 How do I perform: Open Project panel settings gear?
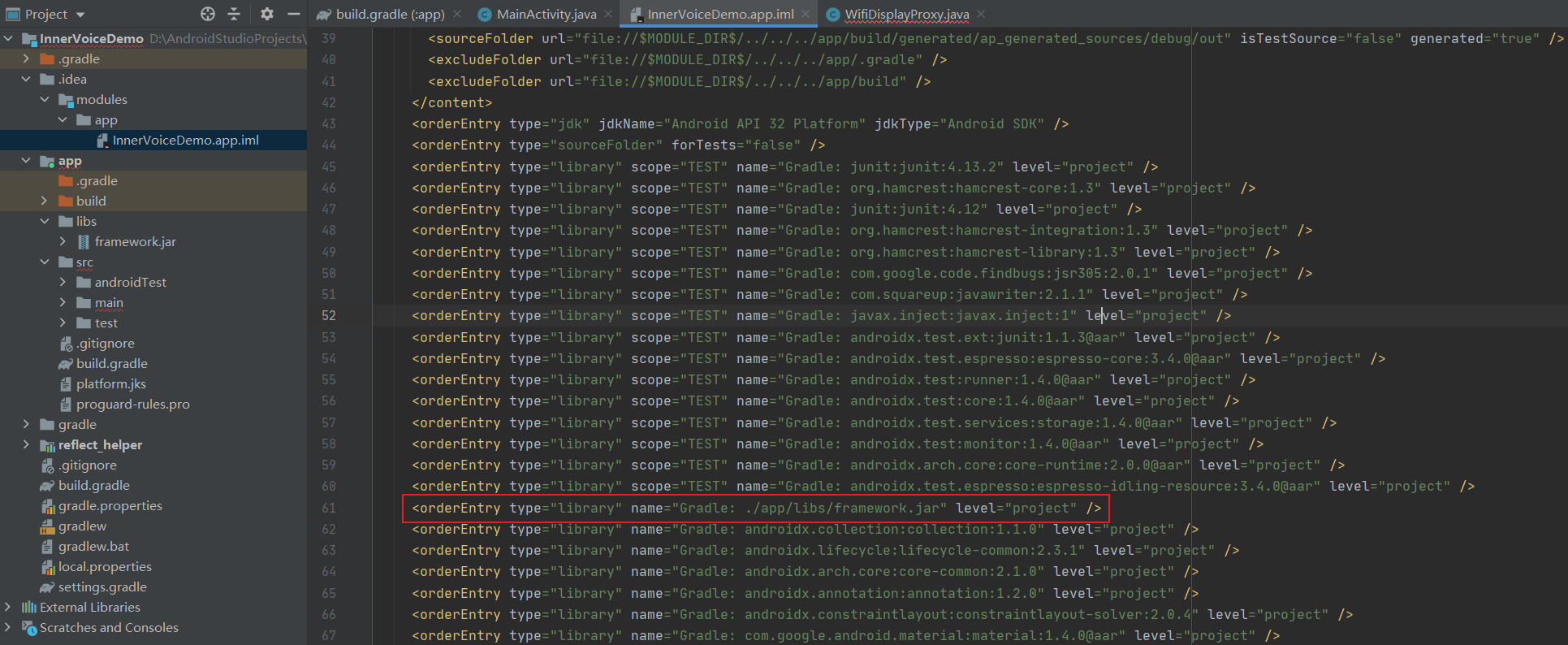(267, 14)
